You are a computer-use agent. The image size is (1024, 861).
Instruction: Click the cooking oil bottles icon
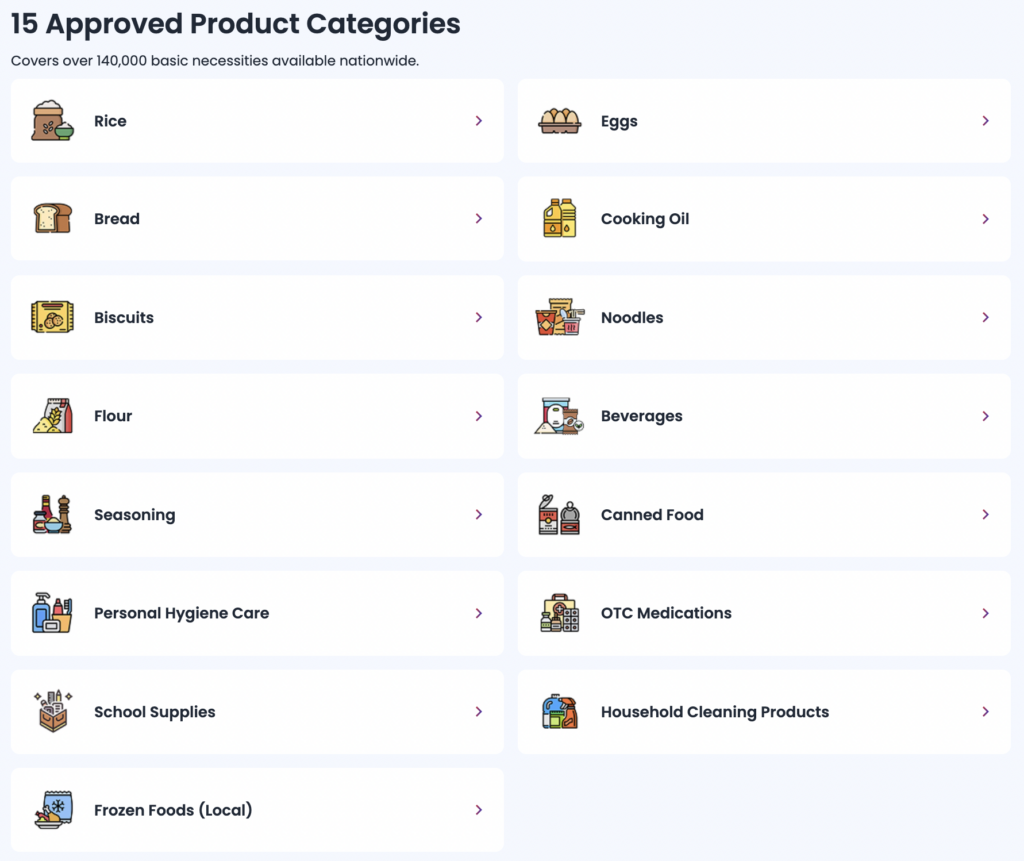[x=559, y=219]
